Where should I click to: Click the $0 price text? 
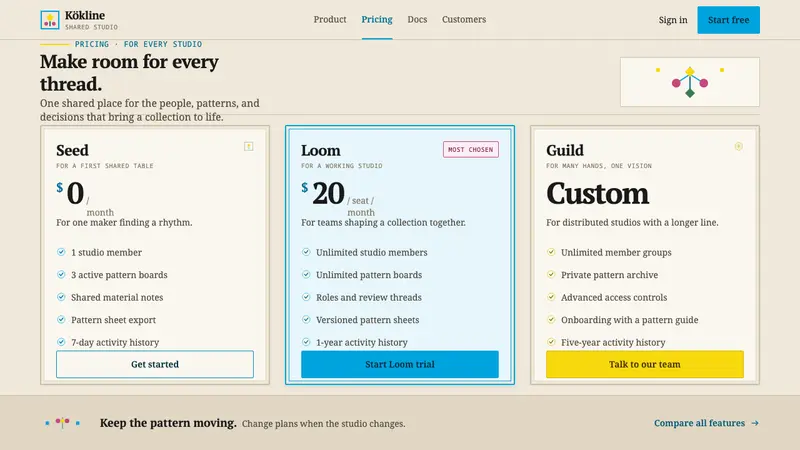pos(70,194)
